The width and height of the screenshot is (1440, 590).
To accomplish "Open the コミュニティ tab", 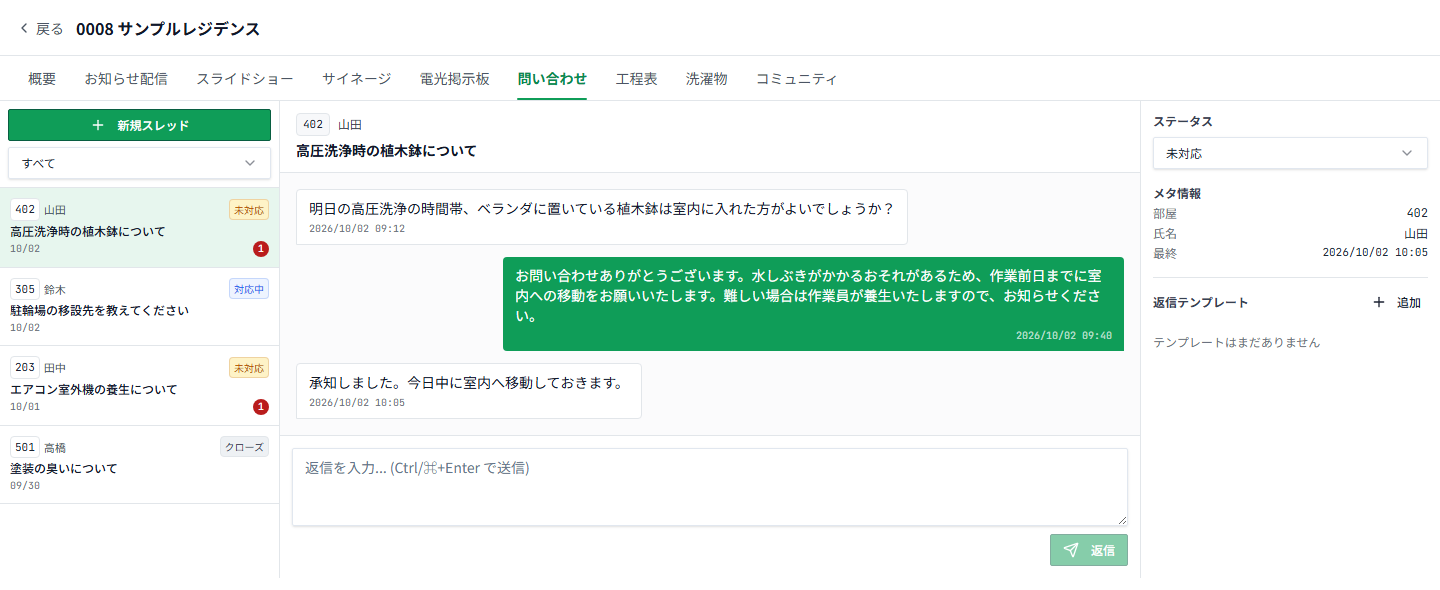I will (x=796, y=79).
